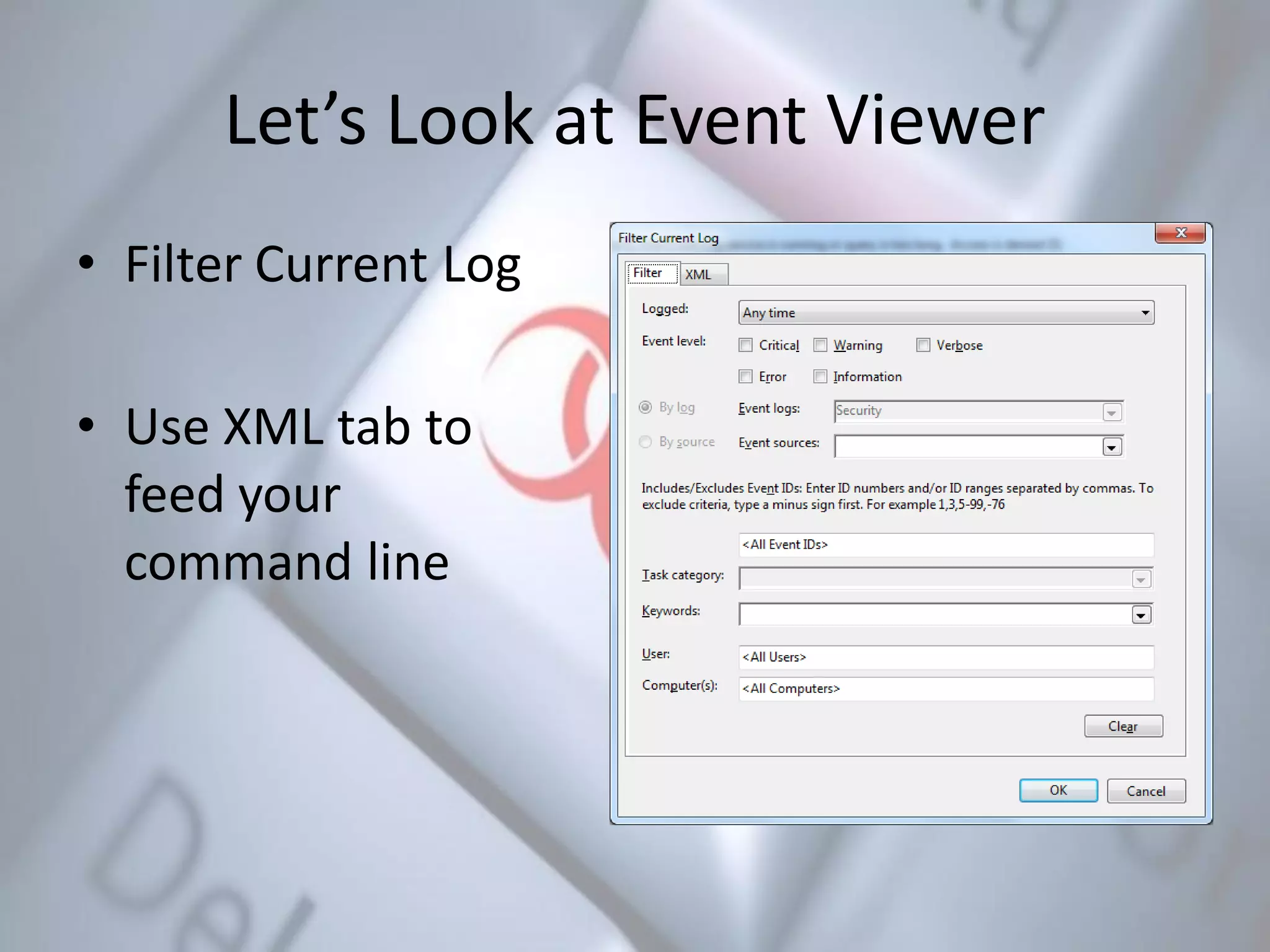Expand the Task category dropdown
The height and width of the screenshot is (952, 1270).
[1141, 580]
